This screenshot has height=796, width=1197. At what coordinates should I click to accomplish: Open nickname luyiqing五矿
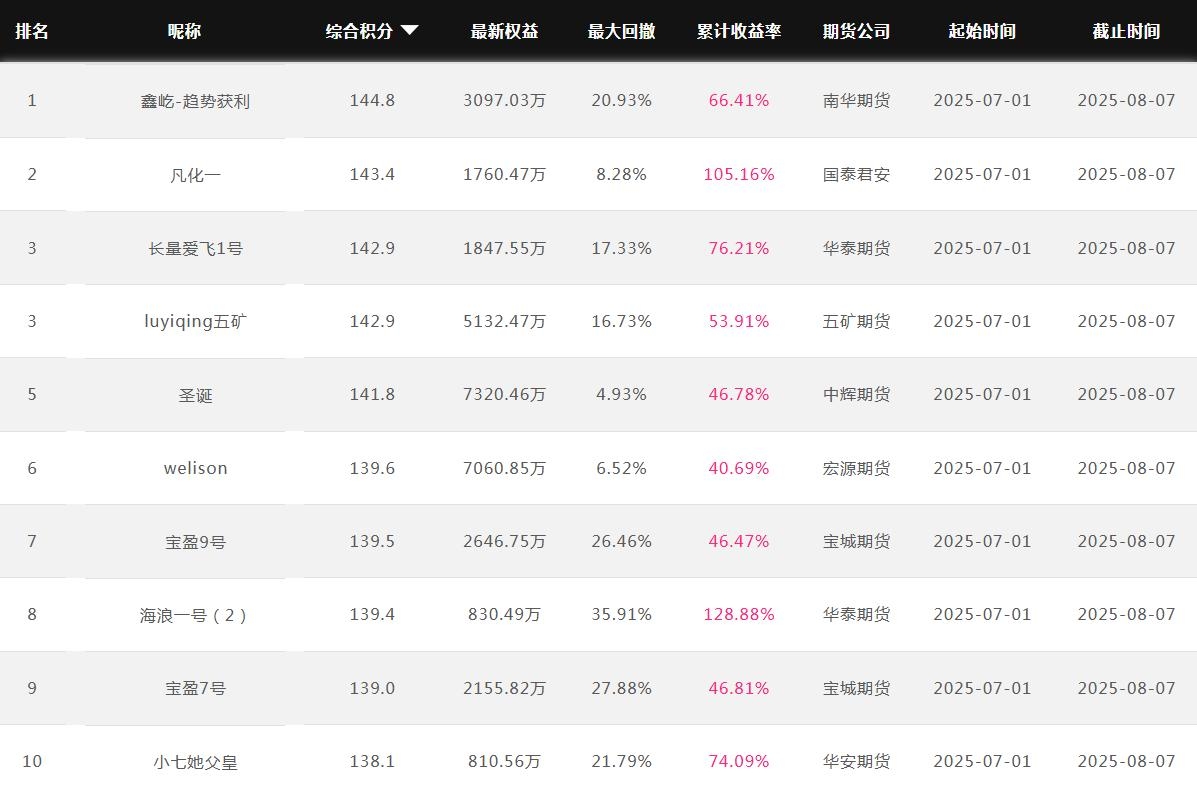coord(195,321)
